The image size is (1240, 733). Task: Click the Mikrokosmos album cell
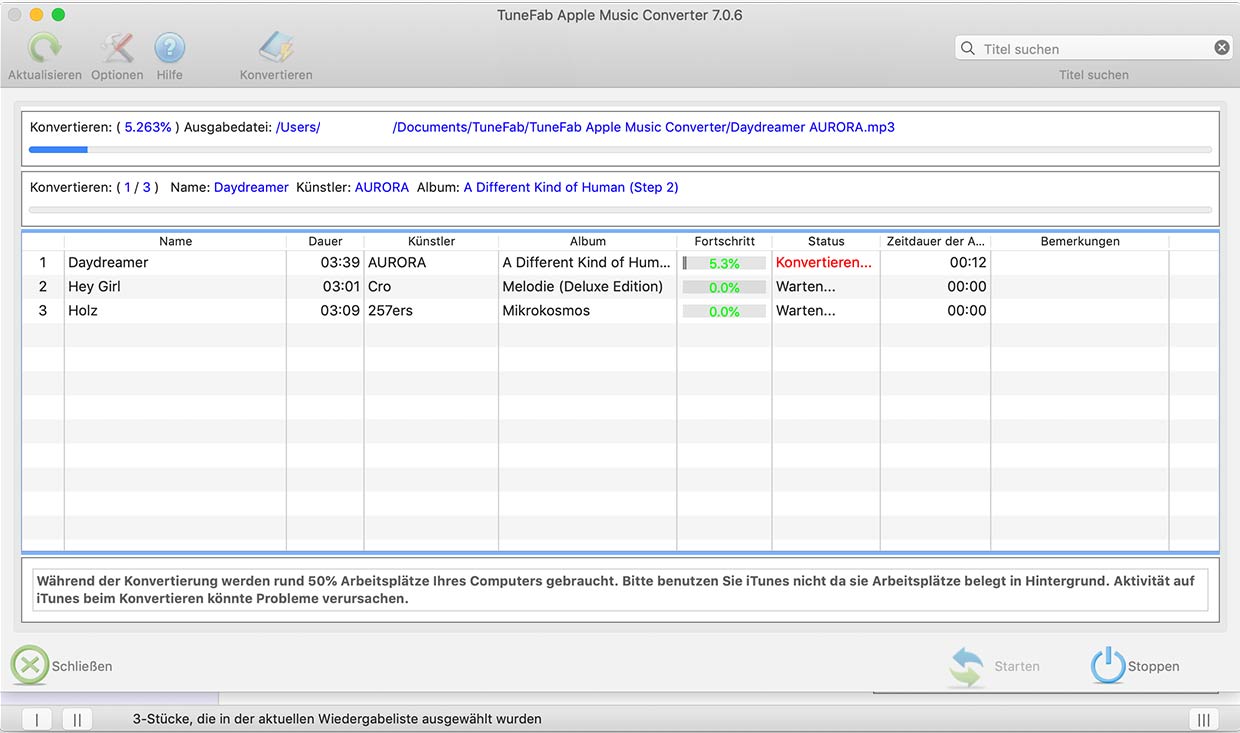click(x=546, y=310)
